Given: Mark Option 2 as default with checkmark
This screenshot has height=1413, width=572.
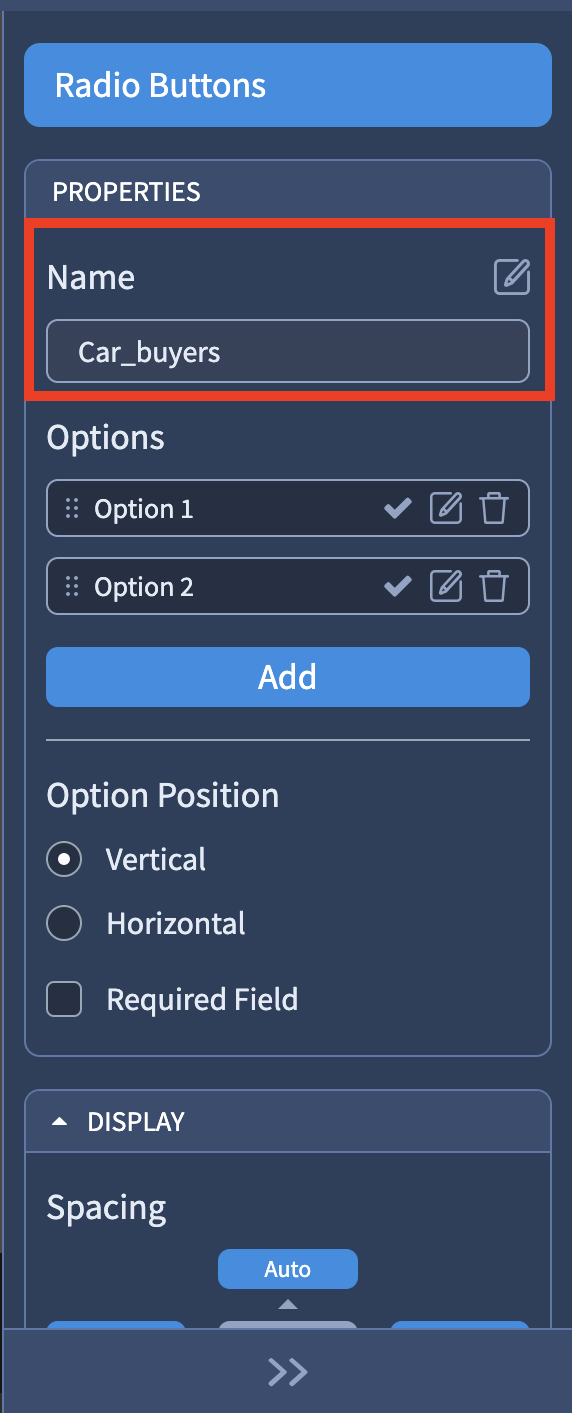Looking at the screenshot, I should [398, 587].
